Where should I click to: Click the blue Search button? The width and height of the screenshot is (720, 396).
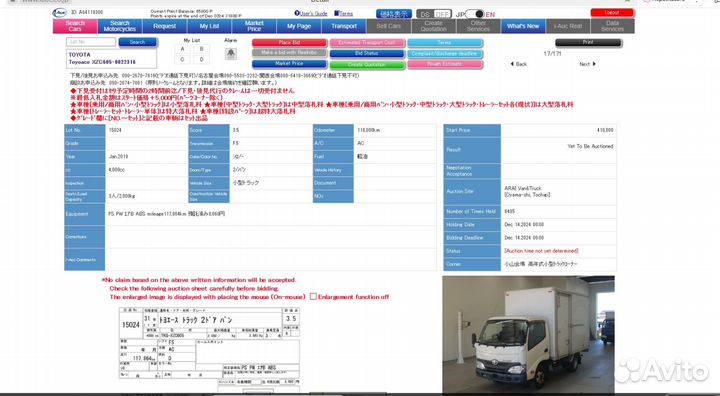tap(137, 42)
